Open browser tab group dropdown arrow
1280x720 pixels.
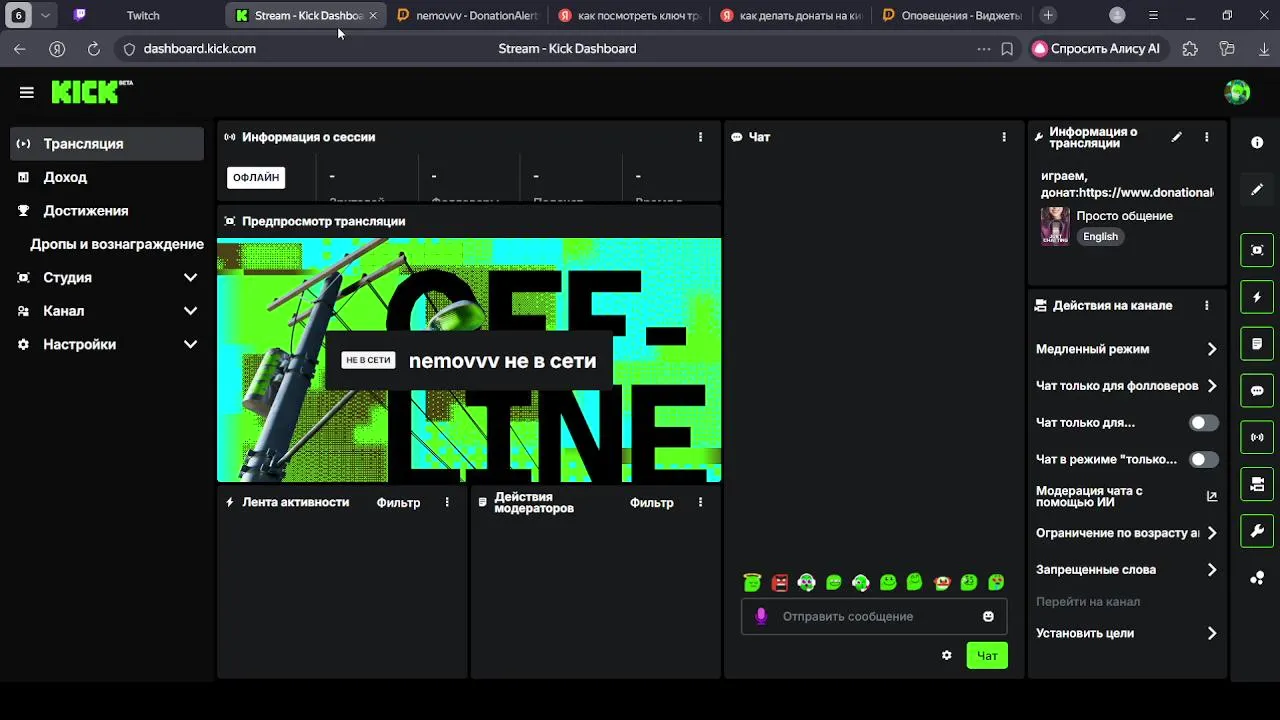(45, 15)
